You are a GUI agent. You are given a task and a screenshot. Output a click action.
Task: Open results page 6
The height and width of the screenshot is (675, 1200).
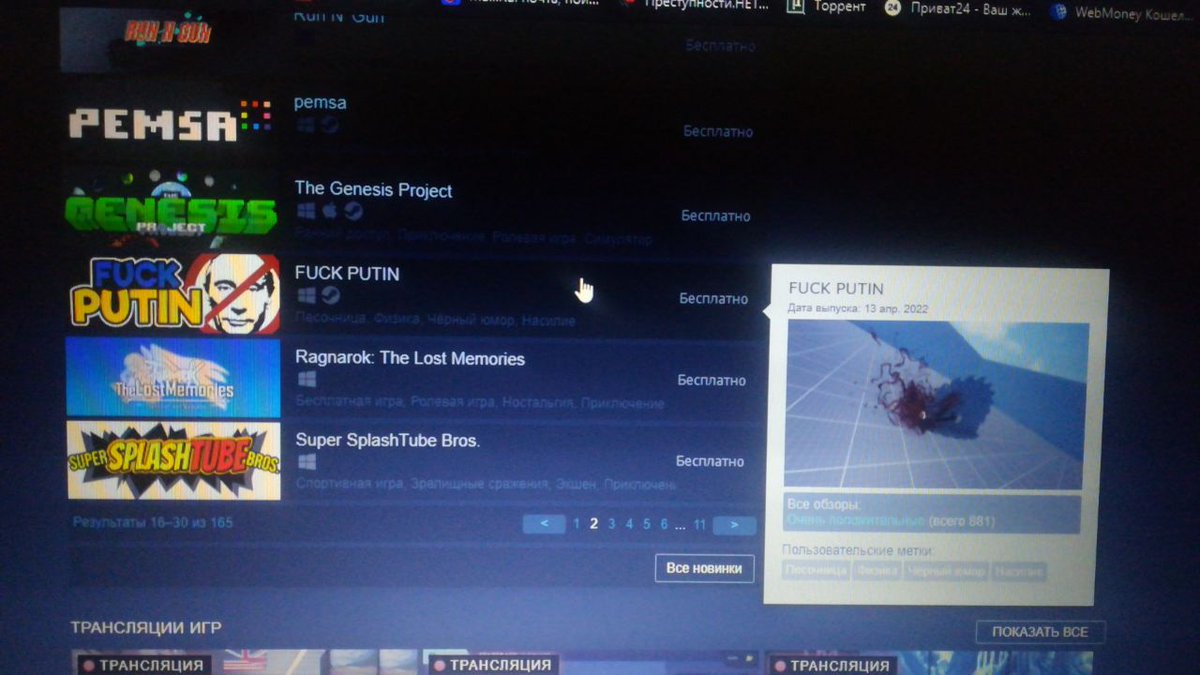point(663,523)
